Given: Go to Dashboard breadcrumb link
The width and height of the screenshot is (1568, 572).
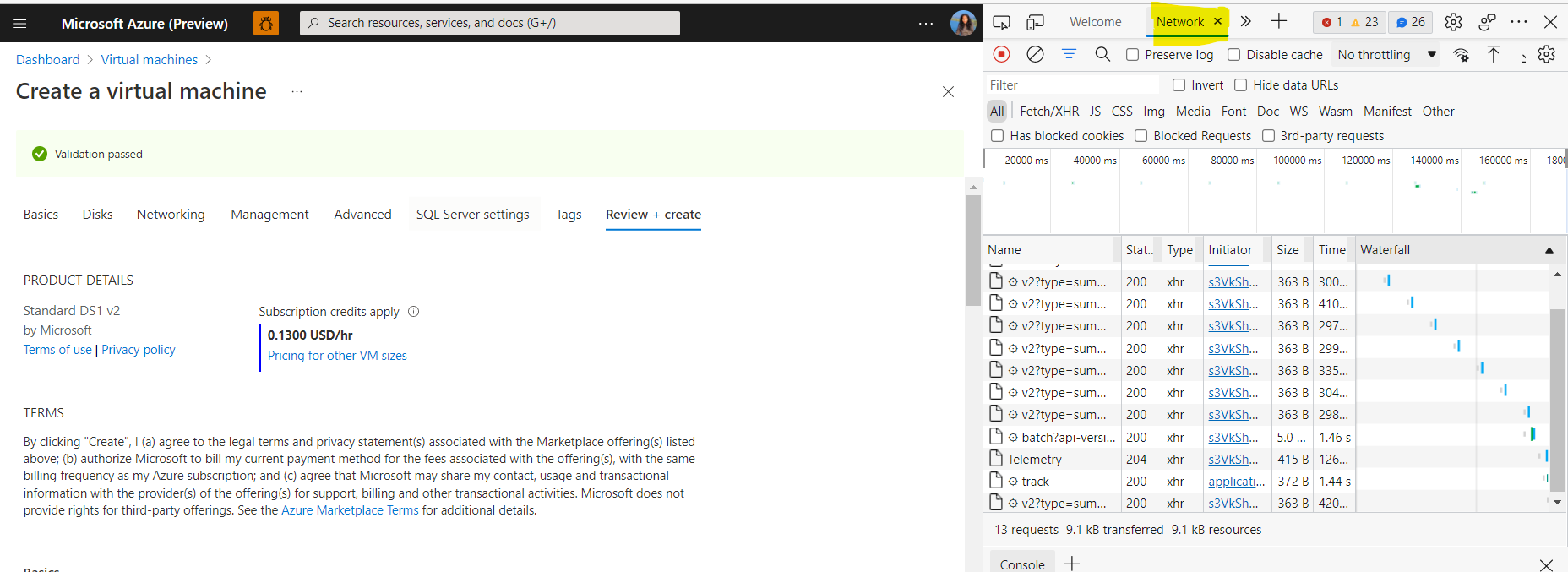Looking at the screenshot, I should (48, 60).
